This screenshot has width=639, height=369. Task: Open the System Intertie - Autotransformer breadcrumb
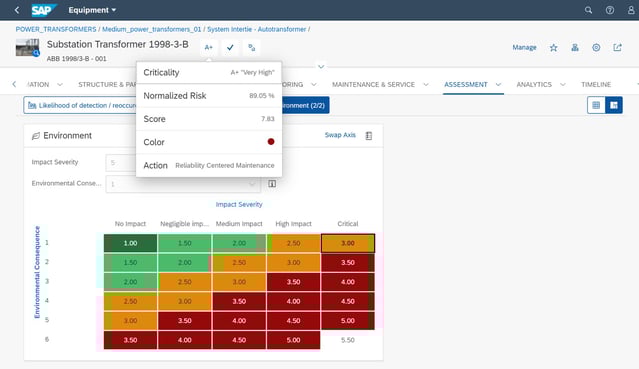coord(256,29)
